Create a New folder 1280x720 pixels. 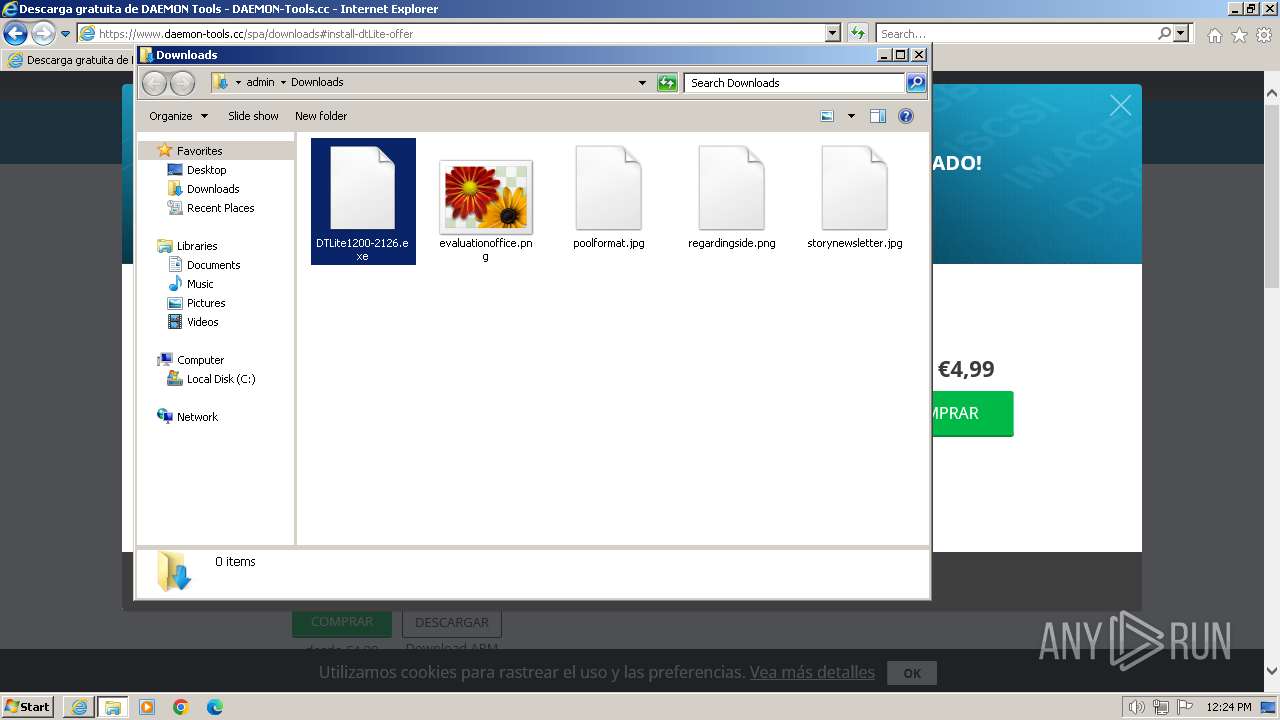click(x=321, y=116)
